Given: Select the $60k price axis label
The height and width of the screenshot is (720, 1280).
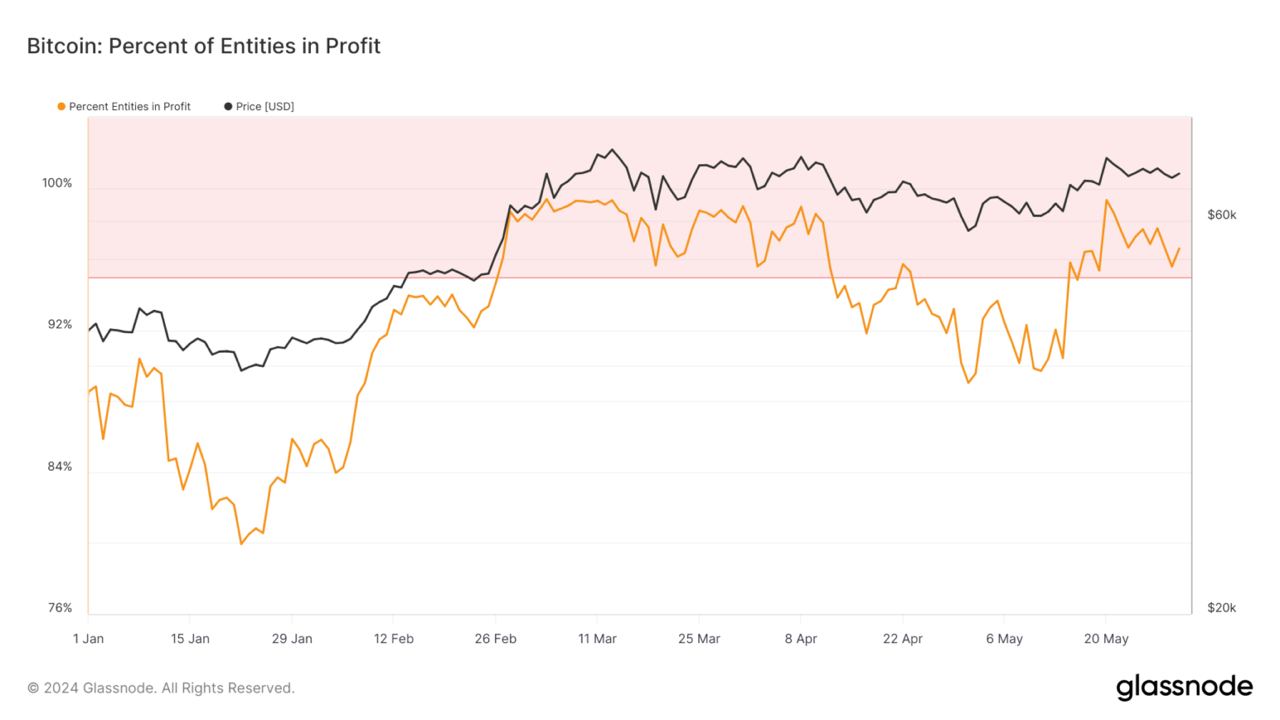Looking at the screenshot, I should click(x=1222, y=215).
